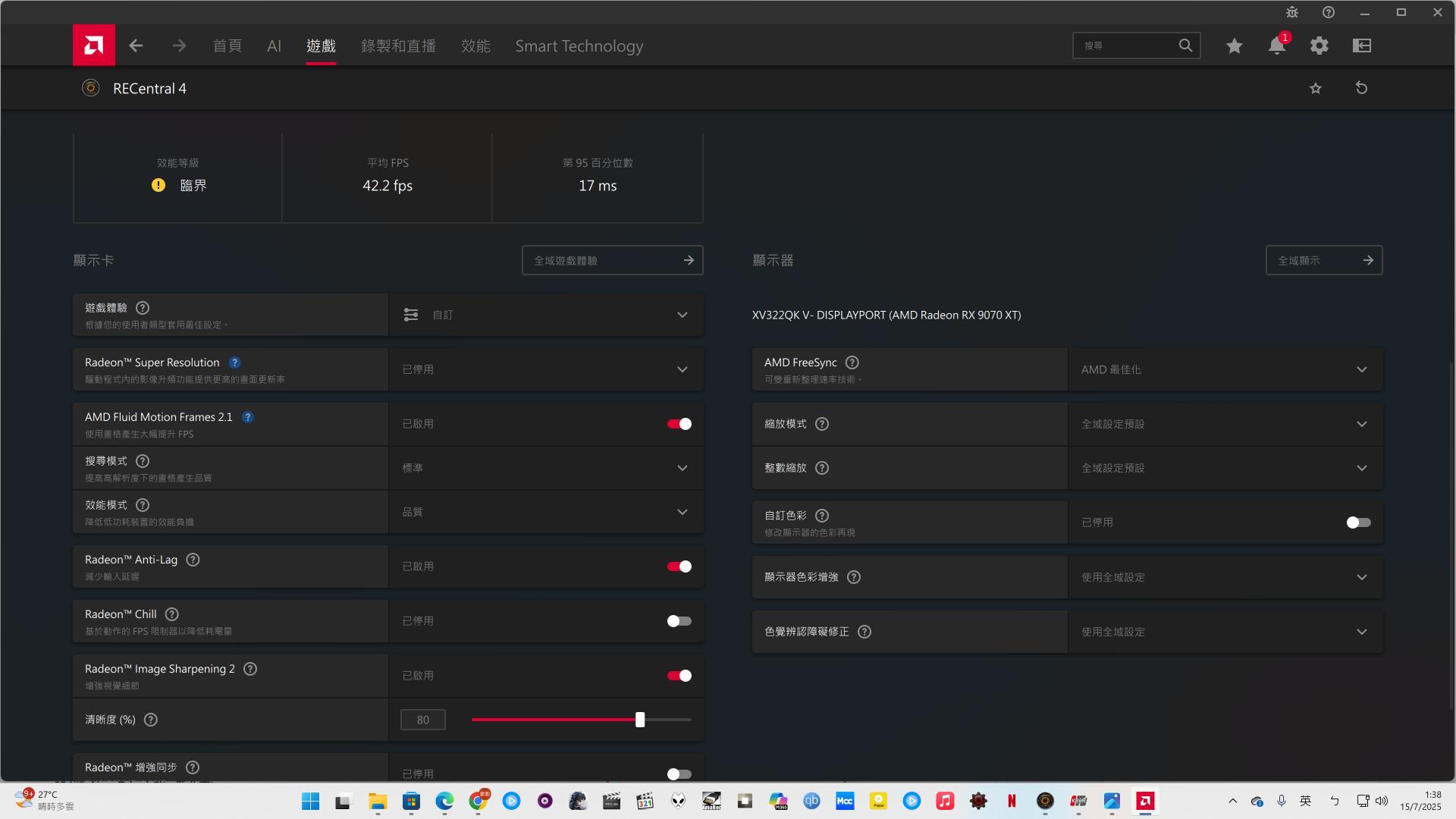Click the 全域顯示 button

[x=1323, y=260]
